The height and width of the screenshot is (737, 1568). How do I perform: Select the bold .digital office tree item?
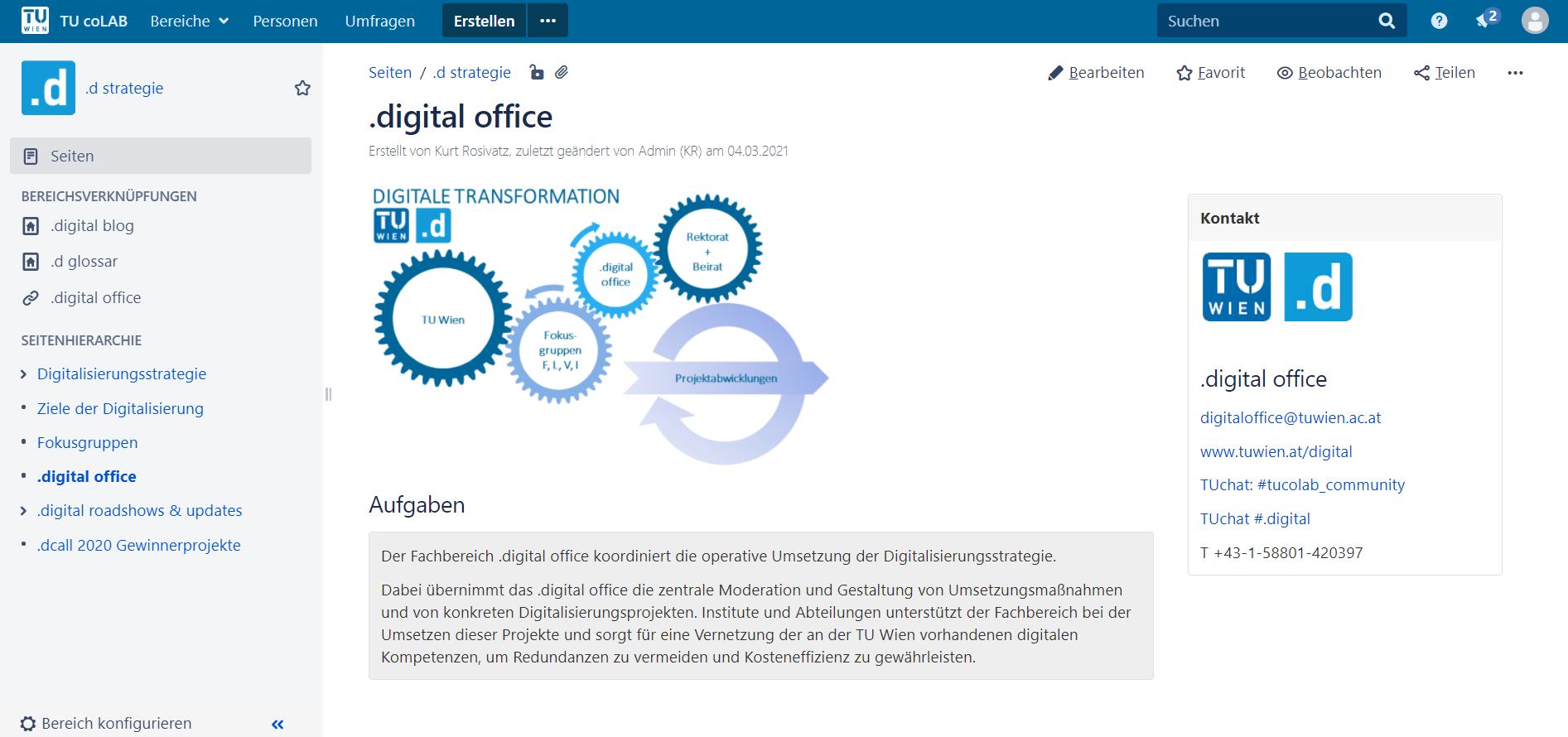(x=86, y=476)
